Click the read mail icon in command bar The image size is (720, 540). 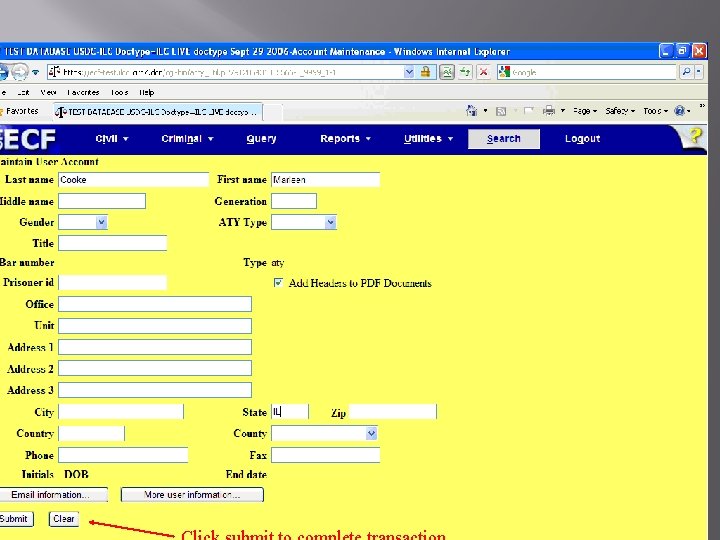529,111
